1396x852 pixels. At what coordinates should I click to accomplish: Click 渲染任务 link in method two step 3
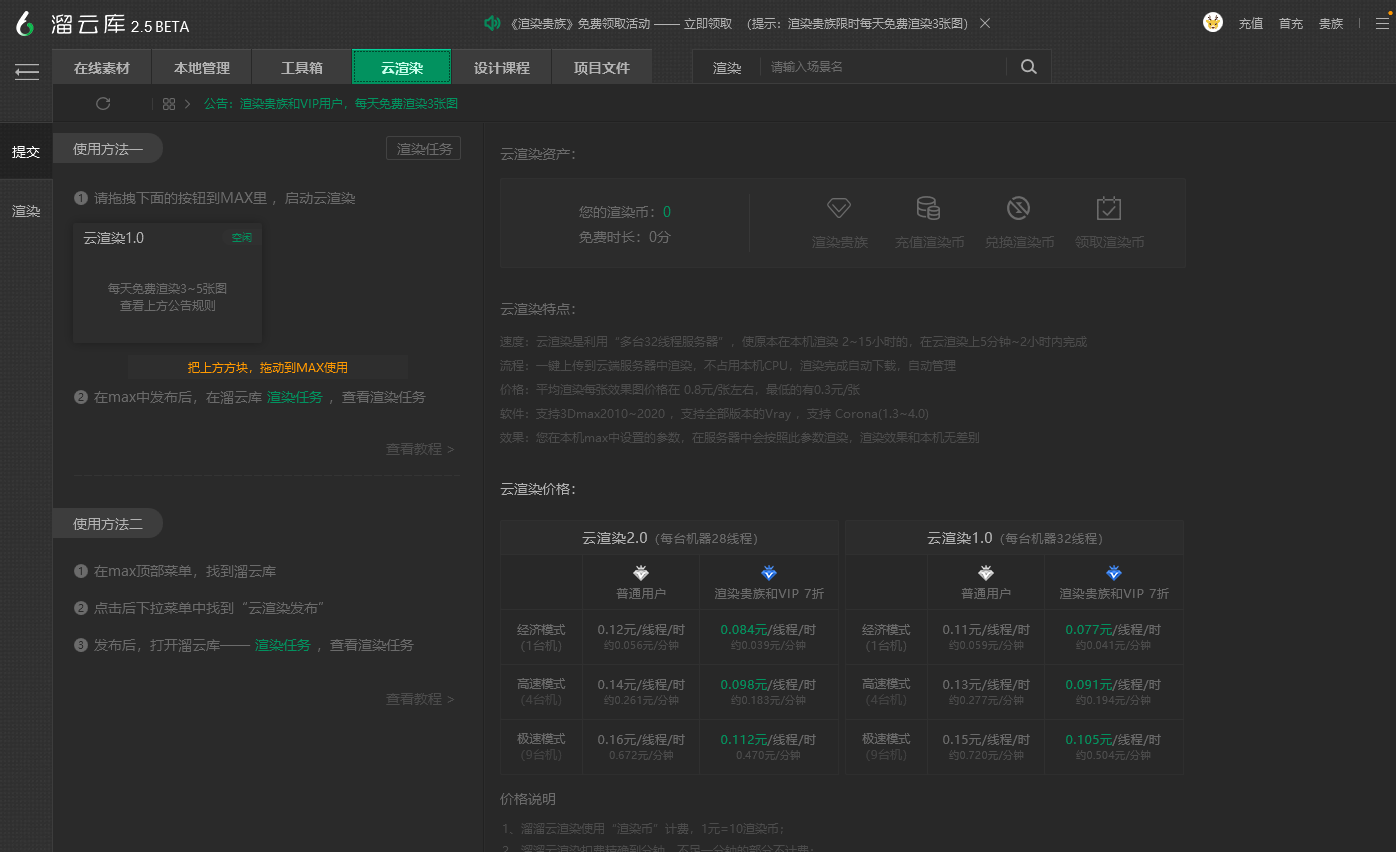tap(283, 645)
